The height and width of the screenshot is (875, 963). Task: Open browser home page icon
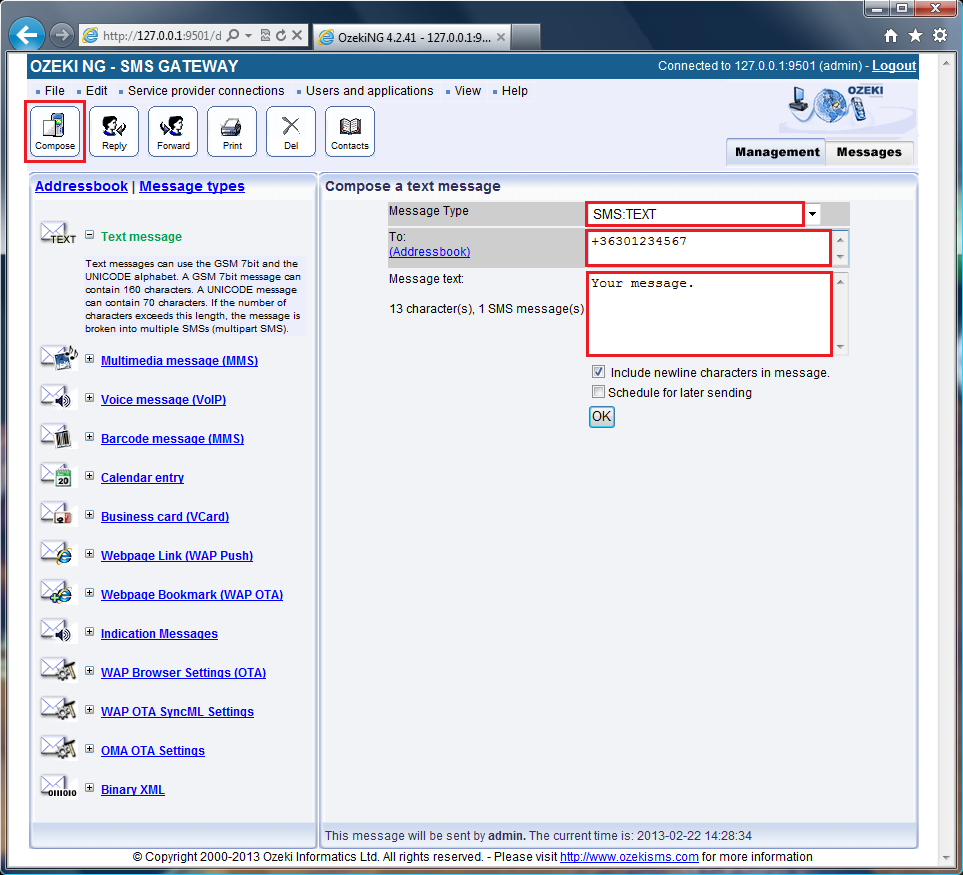[891, 36]
